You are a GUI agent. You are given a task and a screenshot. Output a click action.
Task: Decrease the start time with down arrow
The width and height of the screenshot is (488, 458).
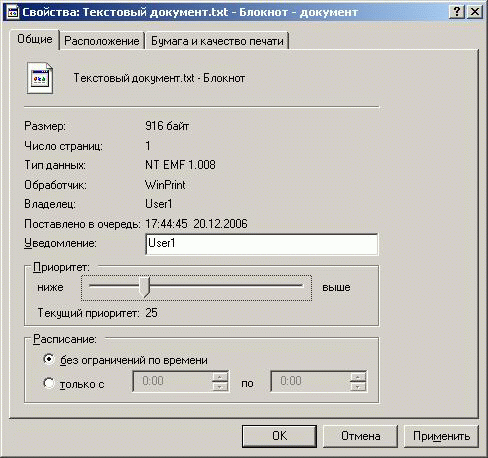(220, 386)
